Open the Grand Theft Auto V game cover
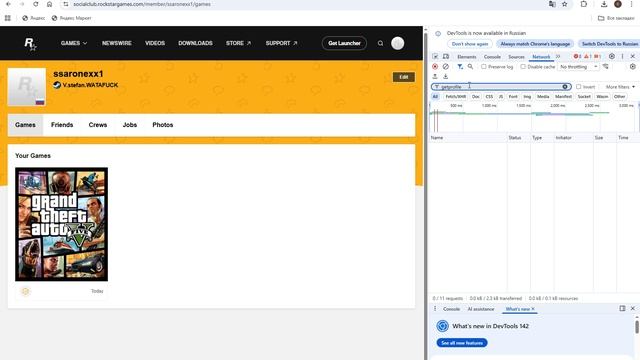 tap(62, 224)
